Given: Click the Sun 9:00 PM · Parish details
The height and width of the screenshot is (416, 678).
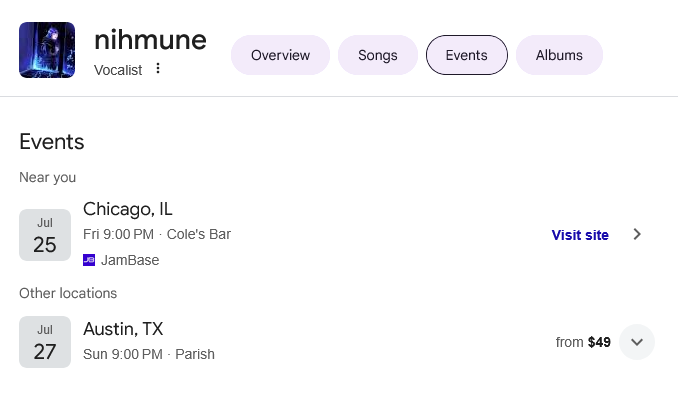Looking at the screenshot, I should click(x=149, y=354).
